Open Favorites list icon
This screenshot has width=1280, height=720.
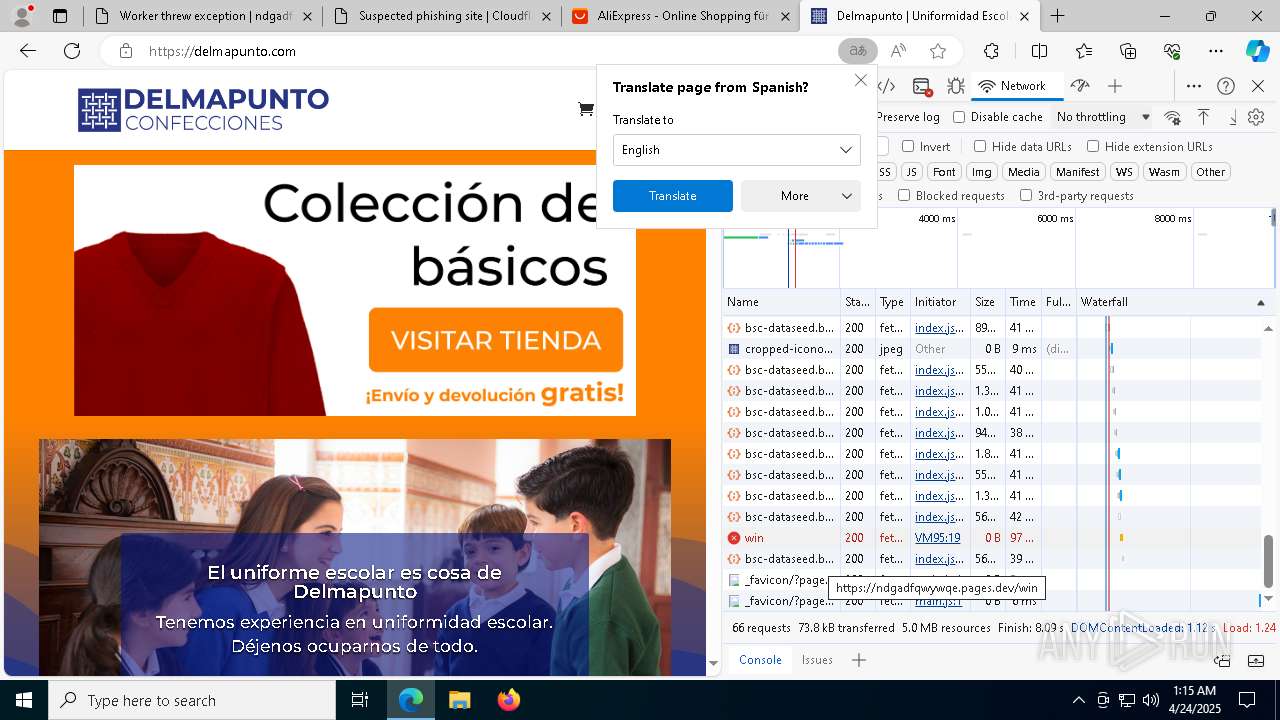coord(1084,51)
